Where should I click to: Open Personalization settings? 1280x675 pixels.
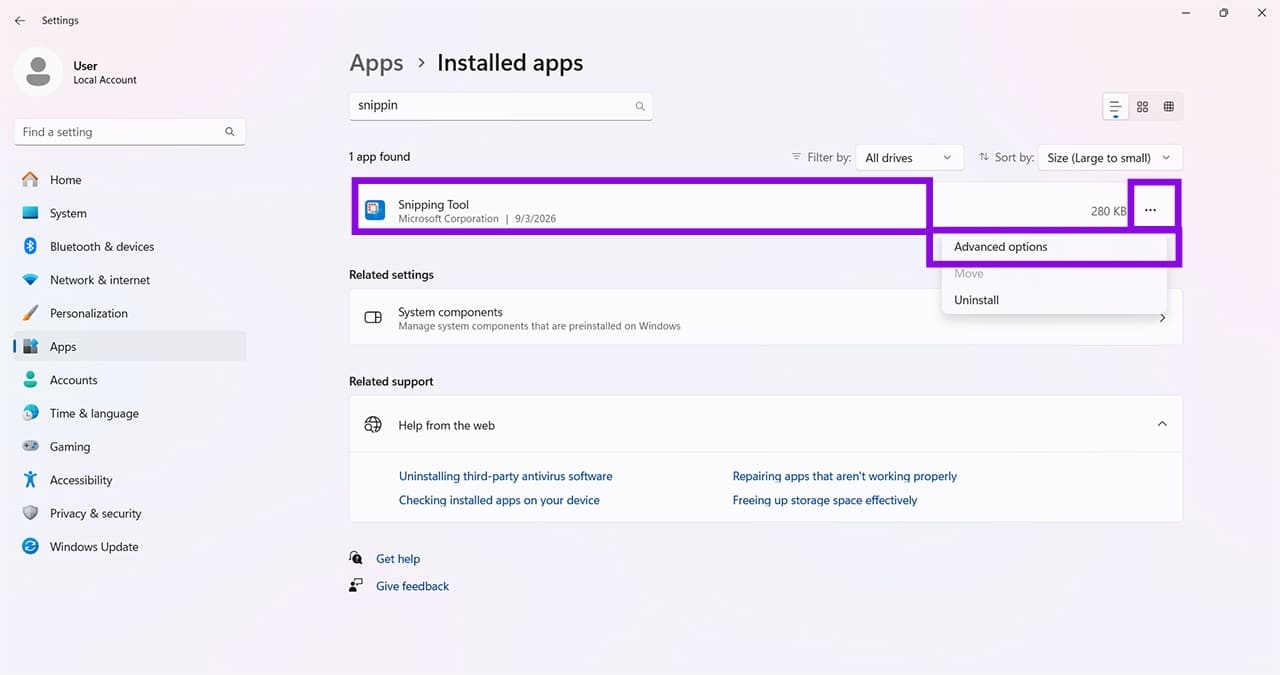[130, 313]
